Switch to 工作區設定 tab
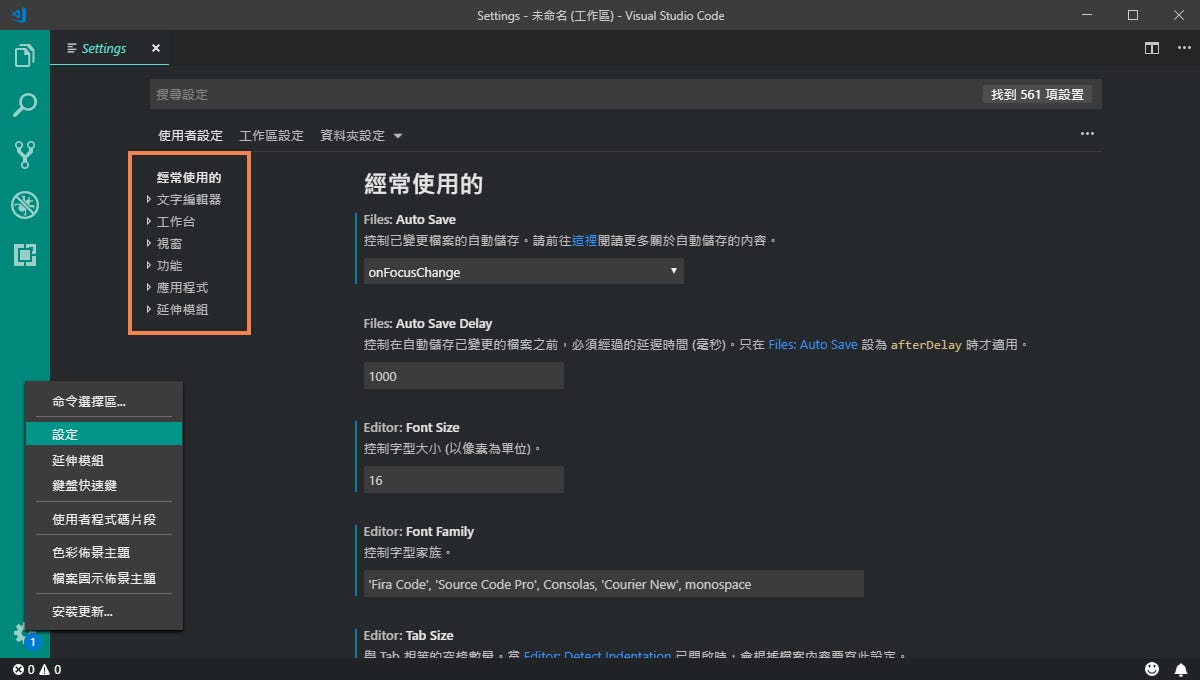The image size is (1200, 680). pos(271,135)
